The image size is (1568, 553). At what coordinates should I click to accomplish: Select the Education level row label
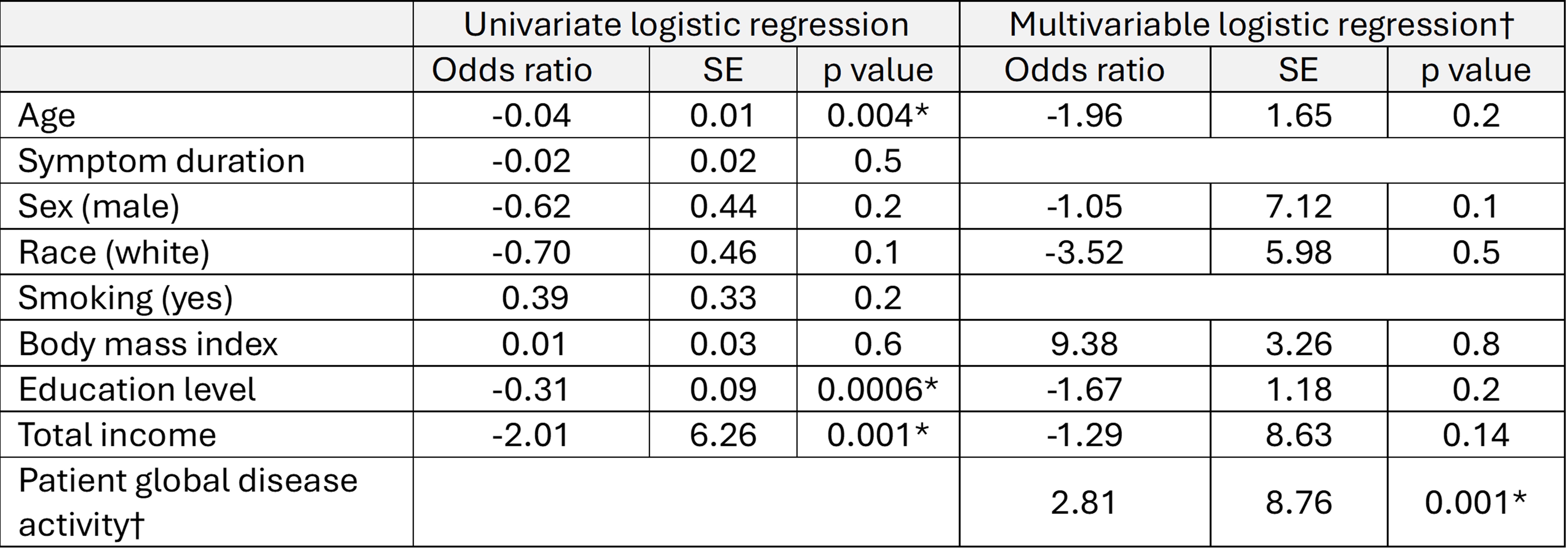137,389
